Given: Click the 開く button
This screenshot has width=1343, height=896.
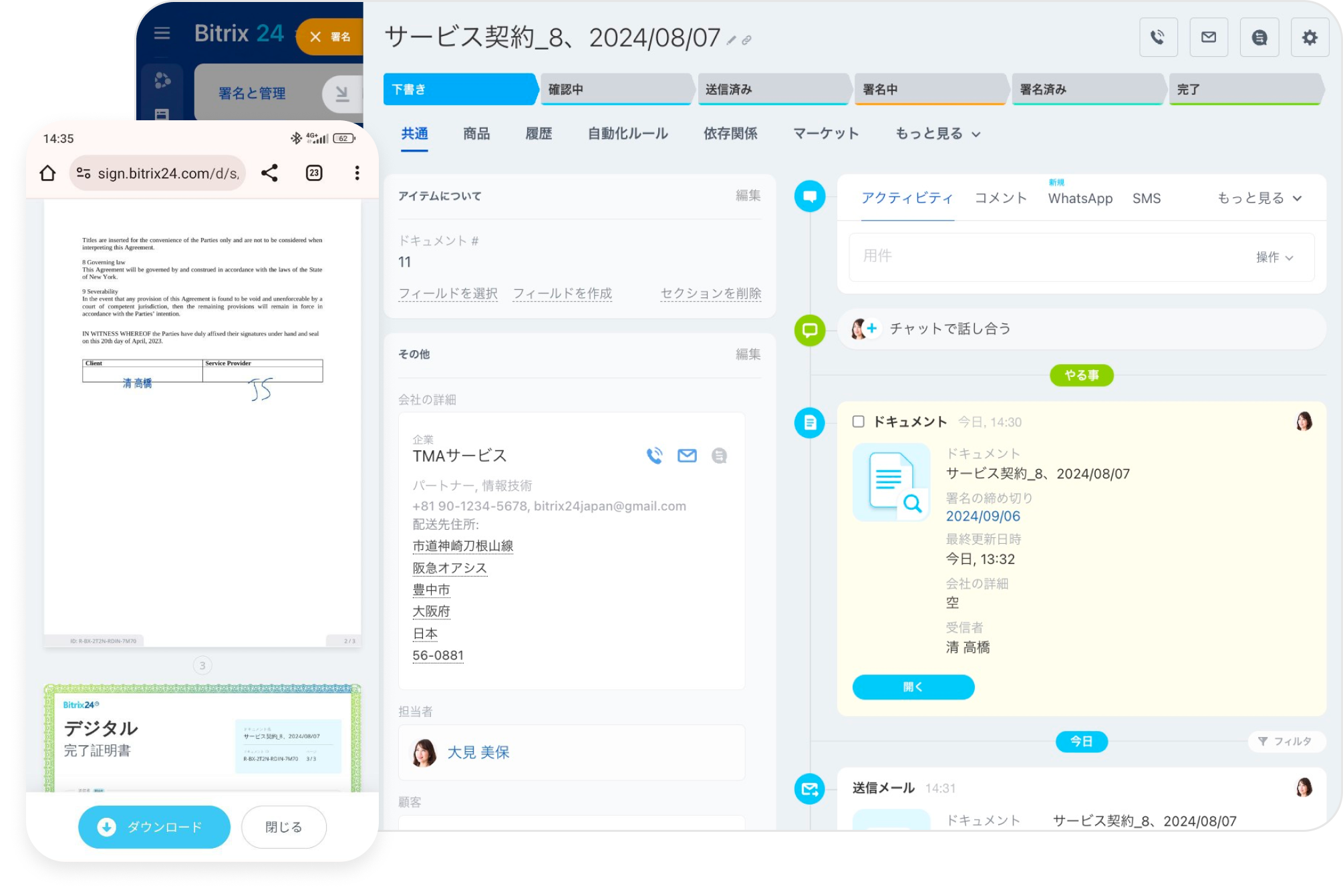Looking at the screenshot, I should 913,687.
